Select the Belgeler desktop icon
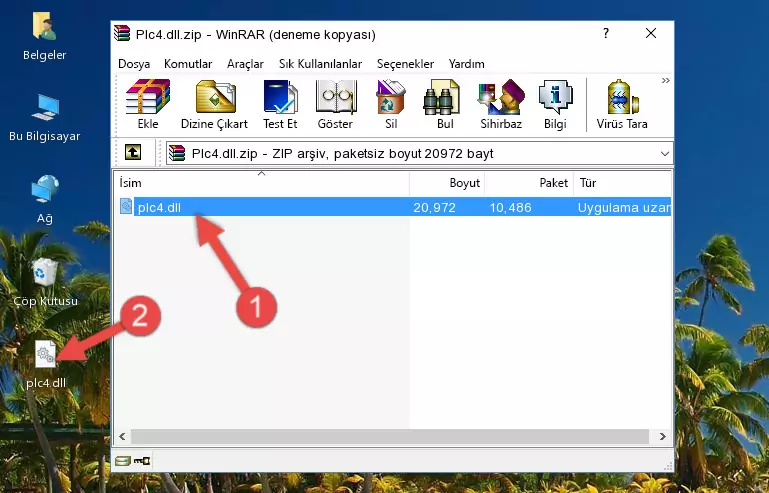Viewport: 769px width, 493px height. click(45, 37)
